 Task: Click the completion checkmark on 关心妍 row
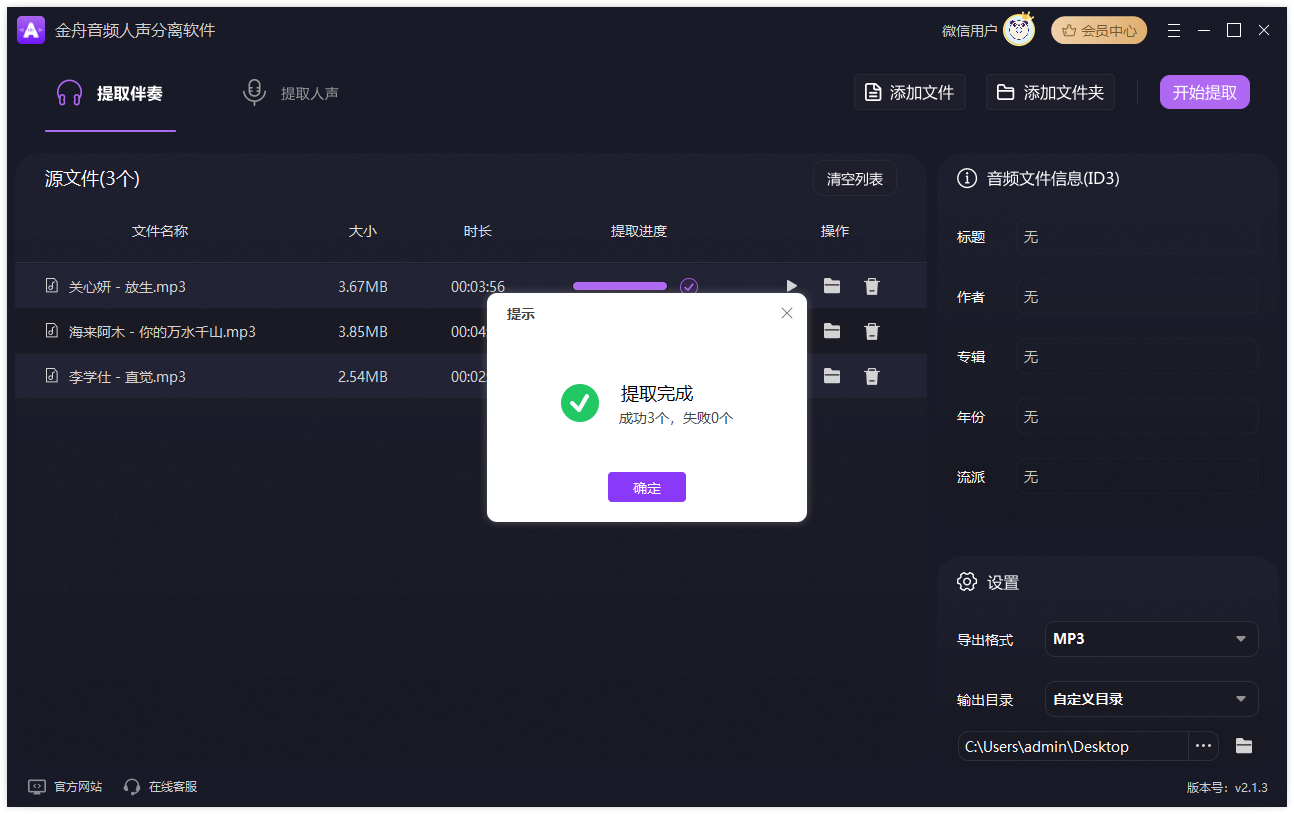[x=688, y=286]
